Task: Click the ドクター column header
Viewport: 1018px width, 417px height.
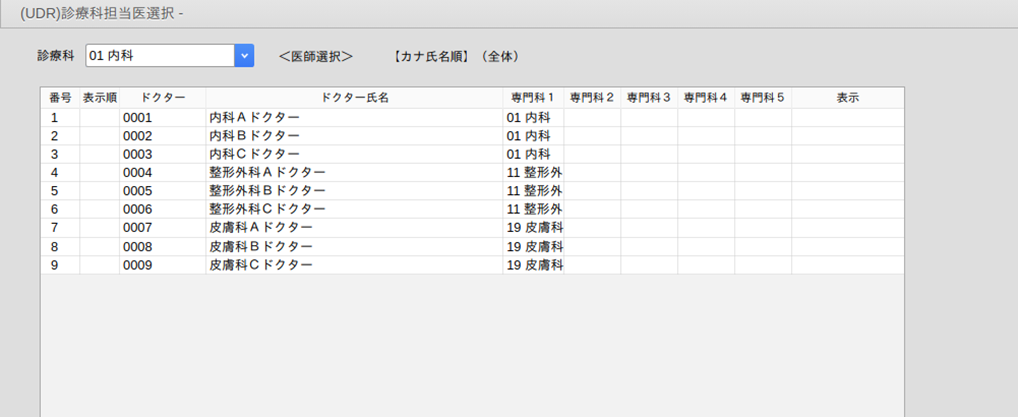Action: pyautogui.click(x=163, y=98)
